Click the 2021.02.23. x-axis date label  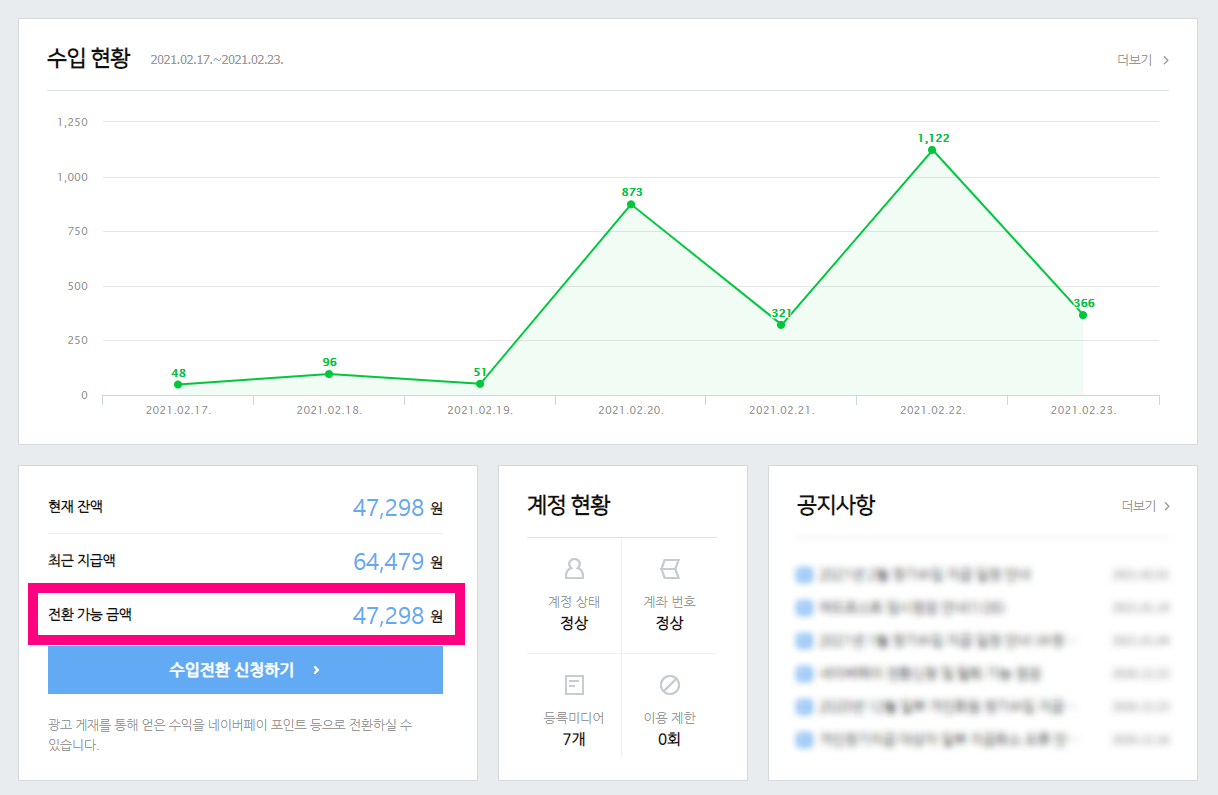click(1083, 410)
